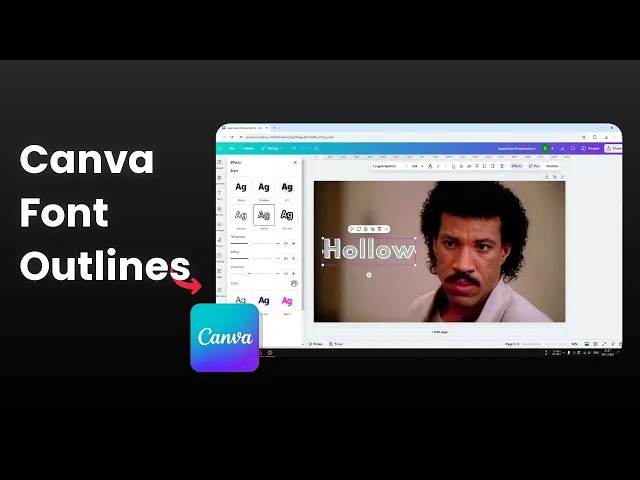
Task: Click the lock page icon above canvas
Action: click(547, 177)
